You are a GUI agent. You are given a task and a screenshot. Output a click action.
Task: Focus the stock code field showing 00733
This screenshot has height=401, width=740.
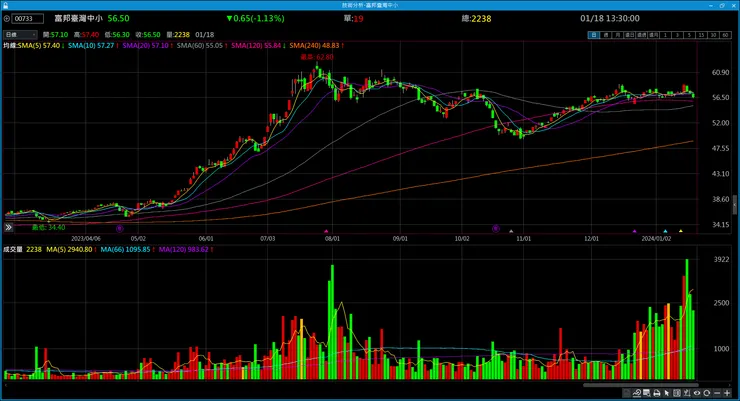click(28, 19)
